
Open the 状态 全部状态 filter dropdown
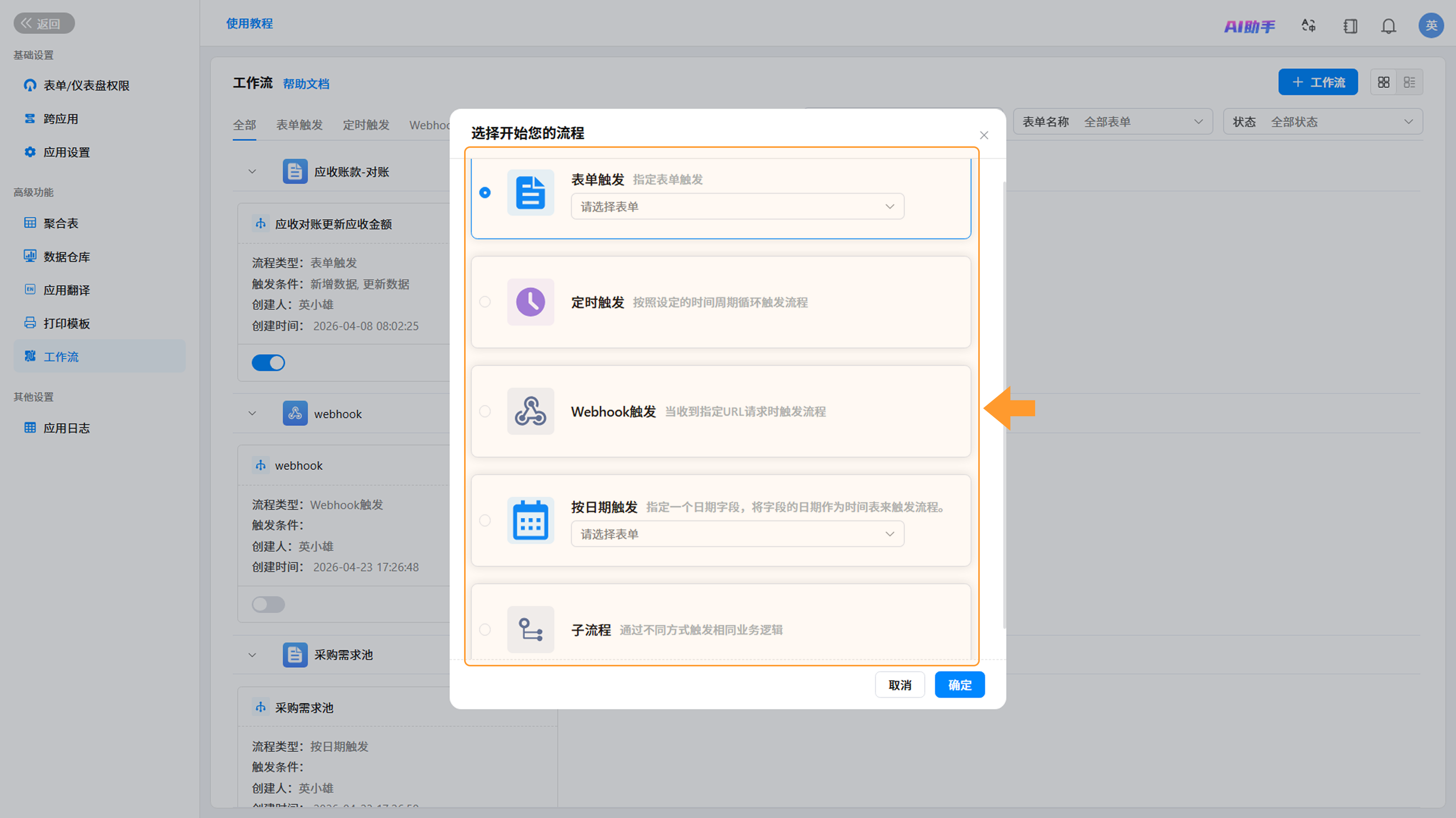coord(1323,121)
